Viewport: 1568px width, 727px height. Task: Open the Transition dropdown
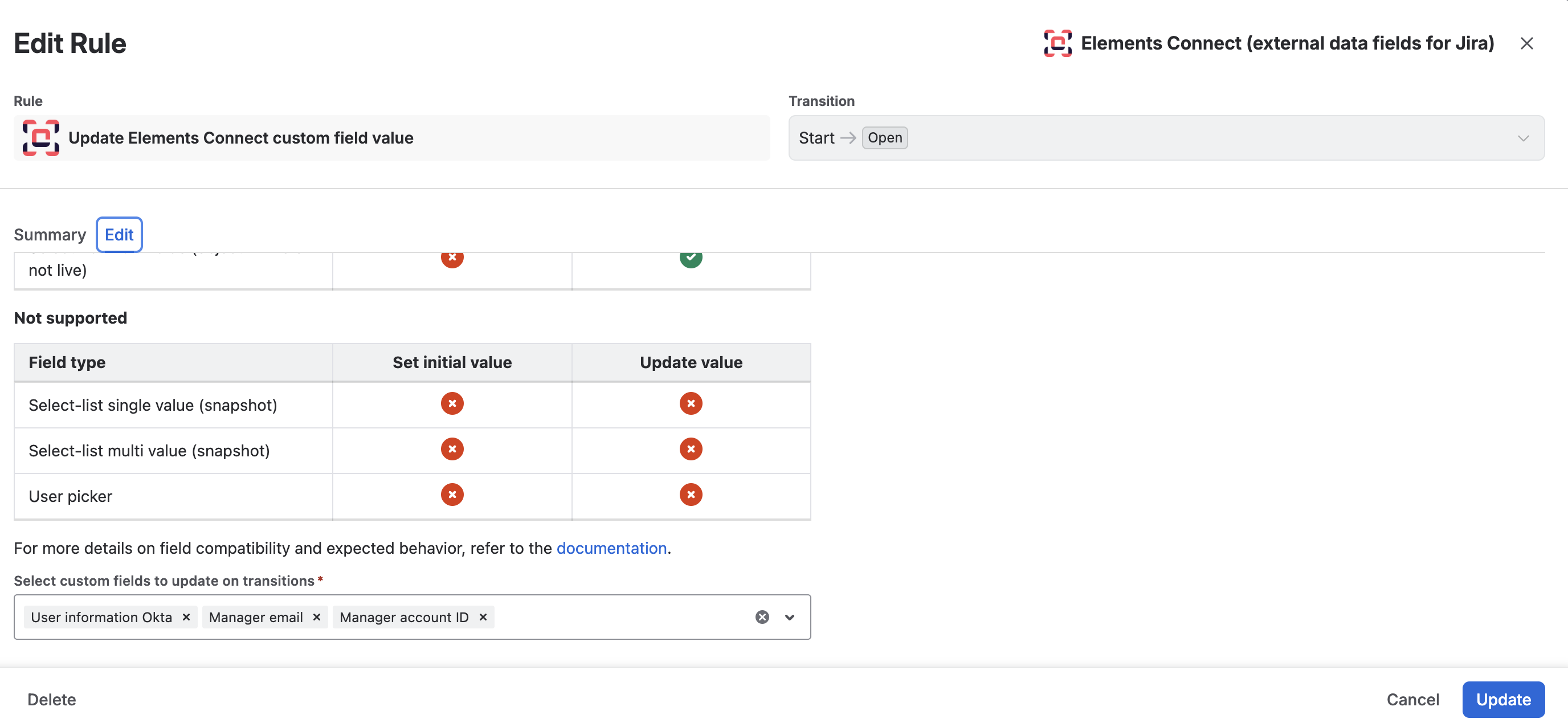pos(1166,138)
